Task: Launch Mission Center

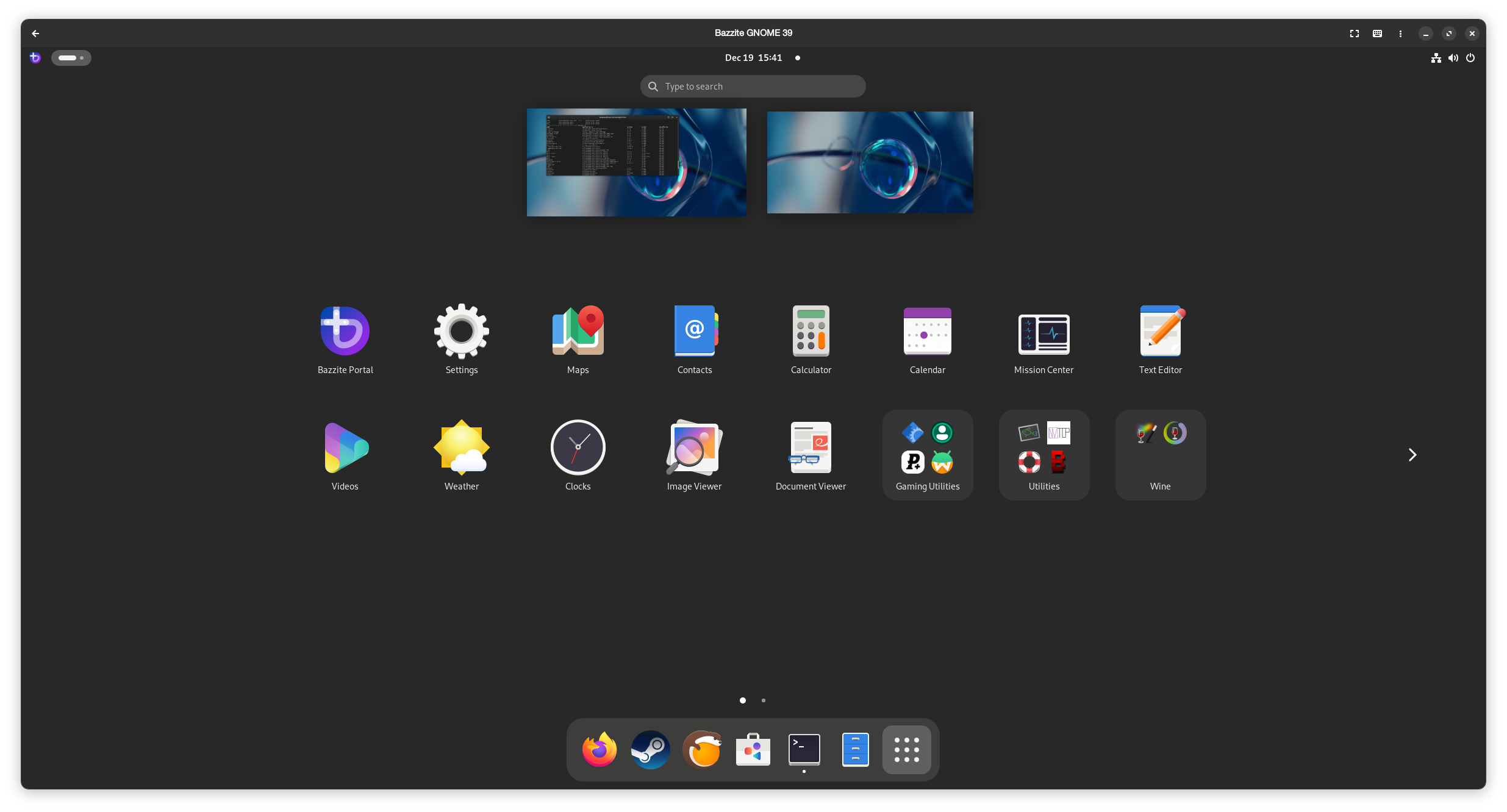Action: (x=1043, y=333)
